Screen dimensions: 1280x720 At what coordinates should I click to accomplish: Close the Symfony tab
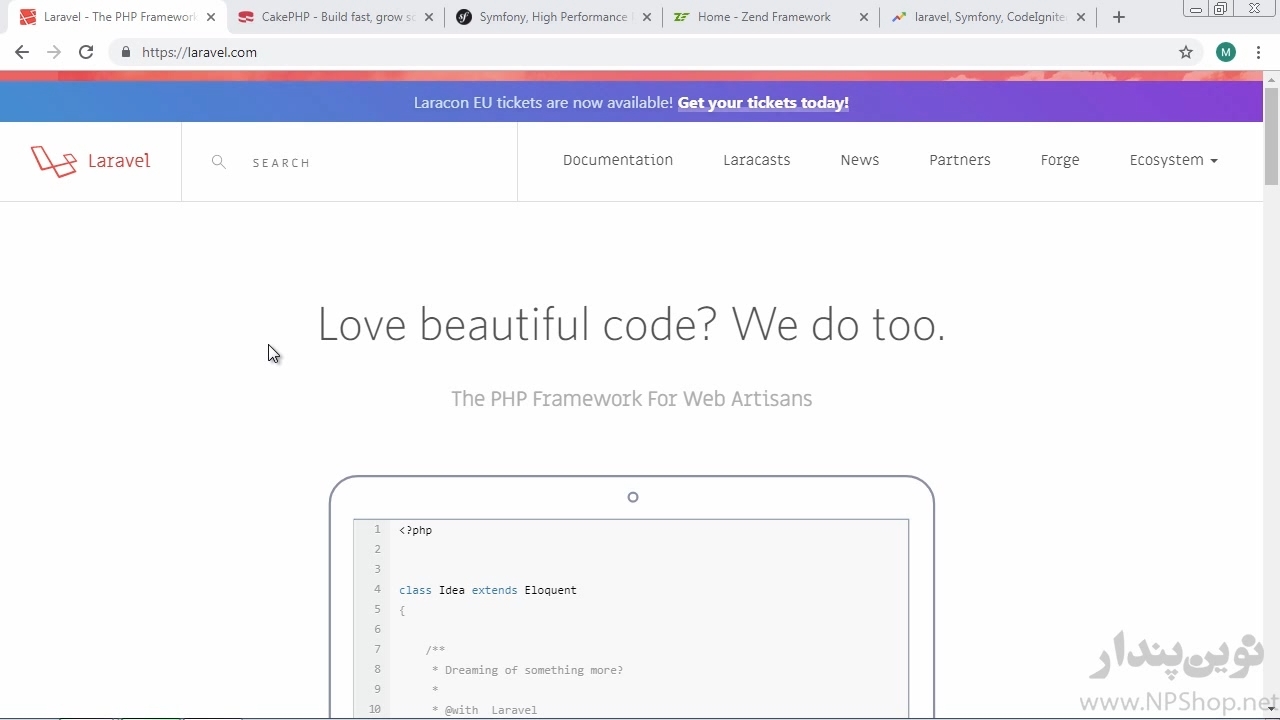[x=646, y=17]
